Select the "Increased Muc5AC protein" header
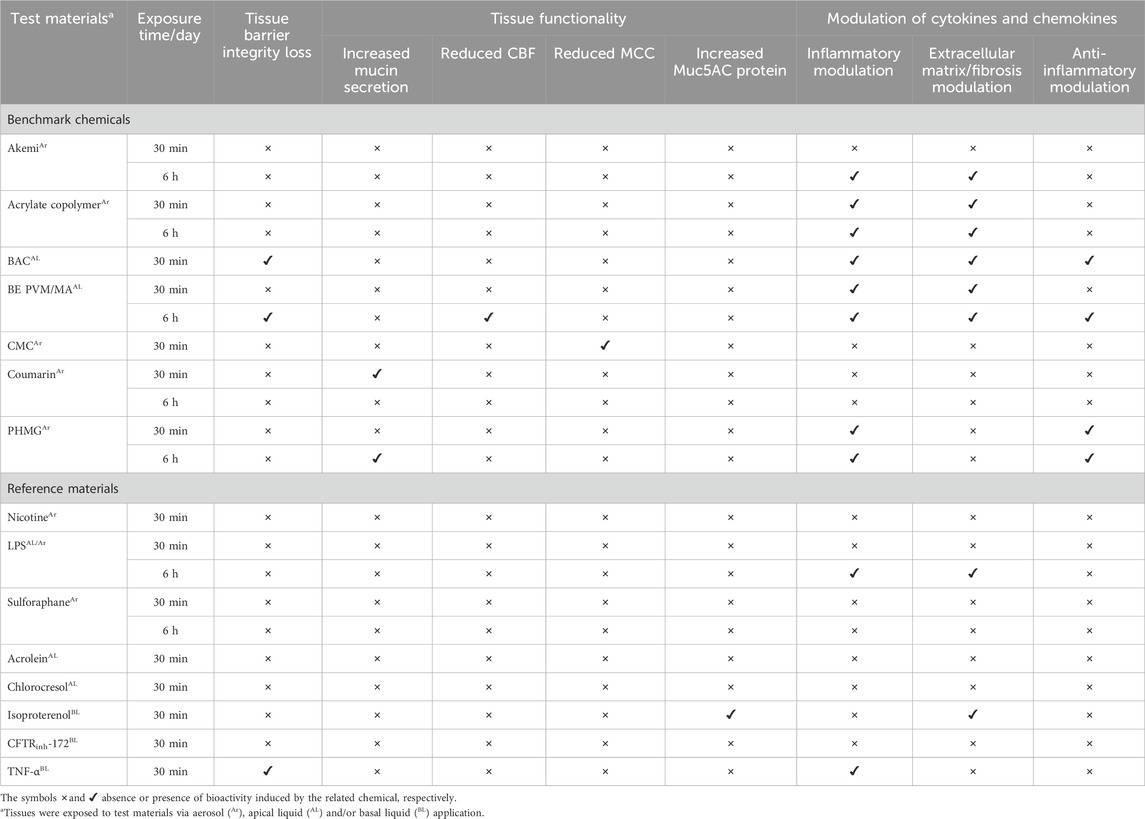1145x819 pixels. (729, 62)
